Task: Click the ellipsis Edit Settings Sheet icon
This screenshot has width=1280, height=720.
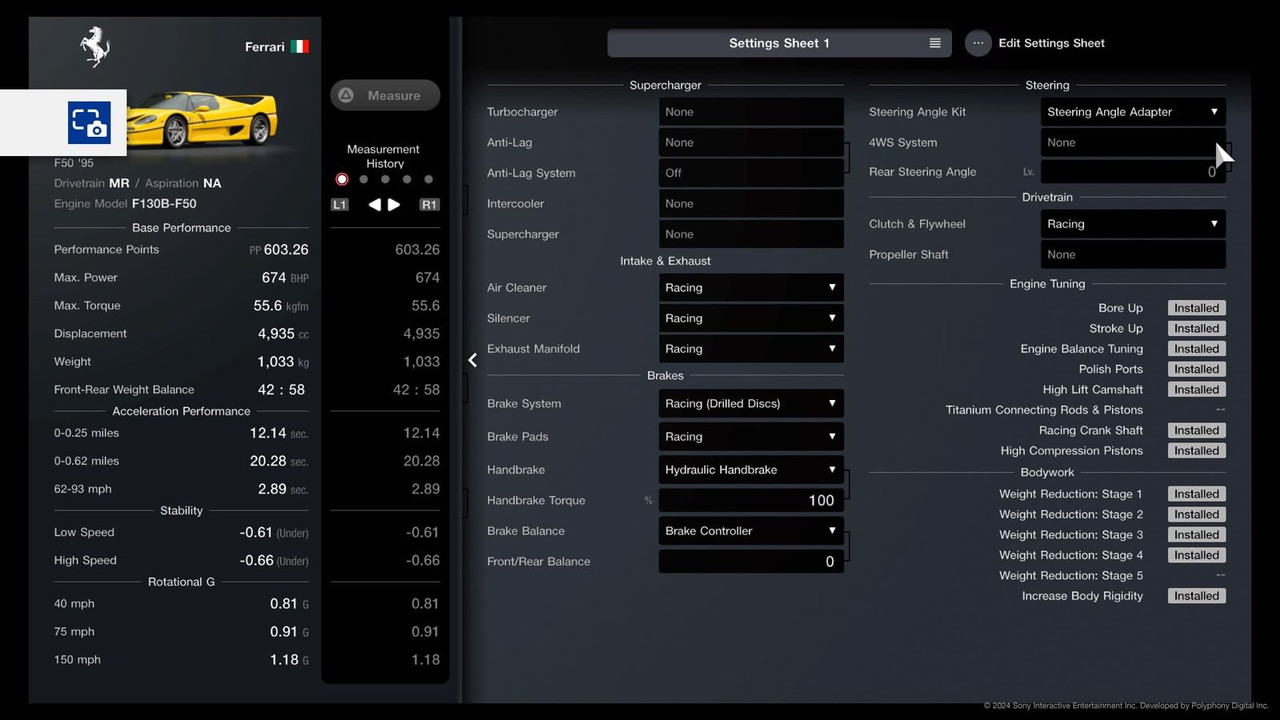Action: (978, 43)
